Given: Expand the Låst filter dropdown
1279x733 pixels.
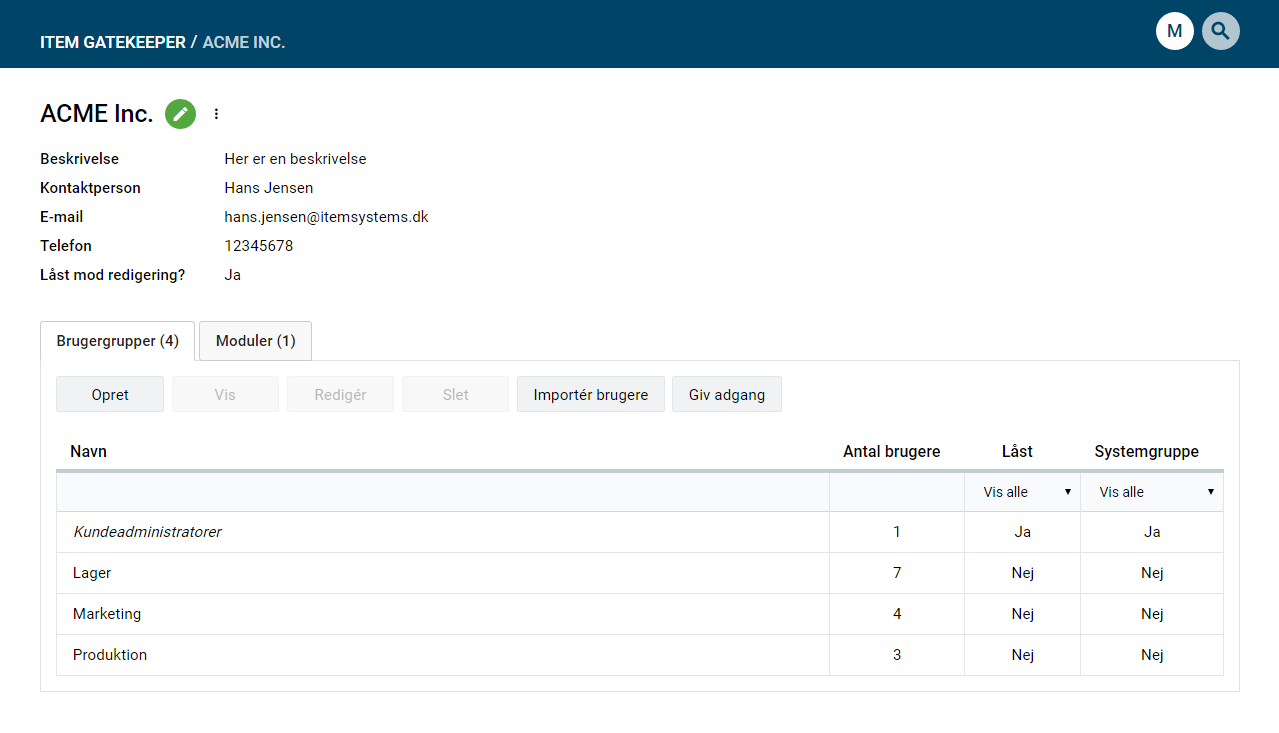Looking at the screenshot, I should tap(1022, 492).
